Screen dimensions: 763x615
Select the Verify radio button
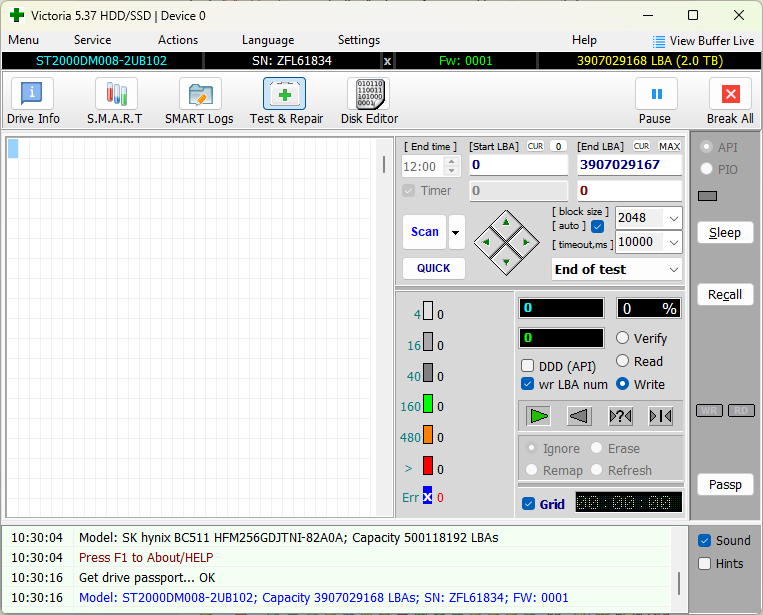coord(622,338)
